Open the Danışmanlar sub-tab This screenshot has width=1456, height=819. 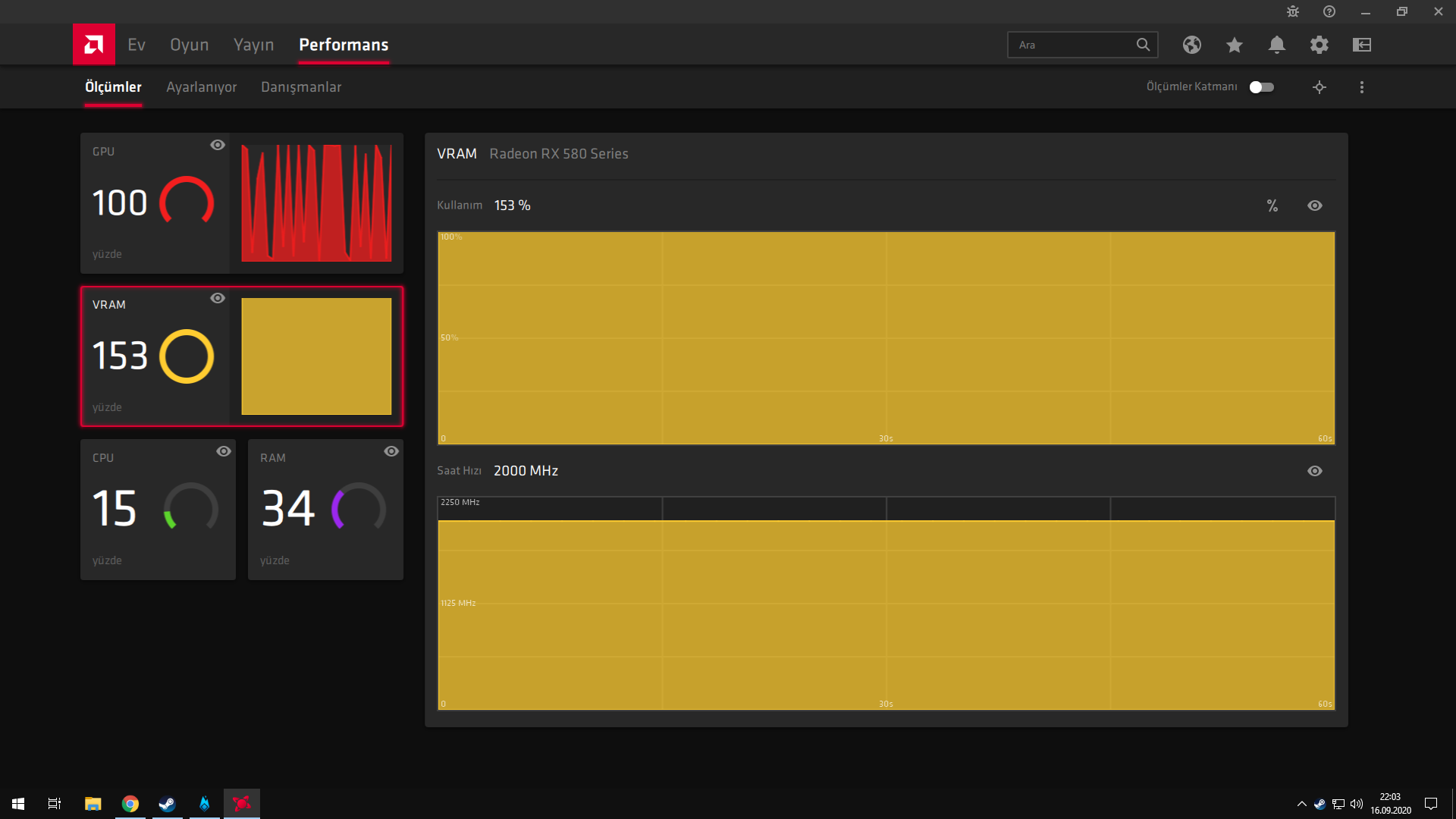[301, 87]
